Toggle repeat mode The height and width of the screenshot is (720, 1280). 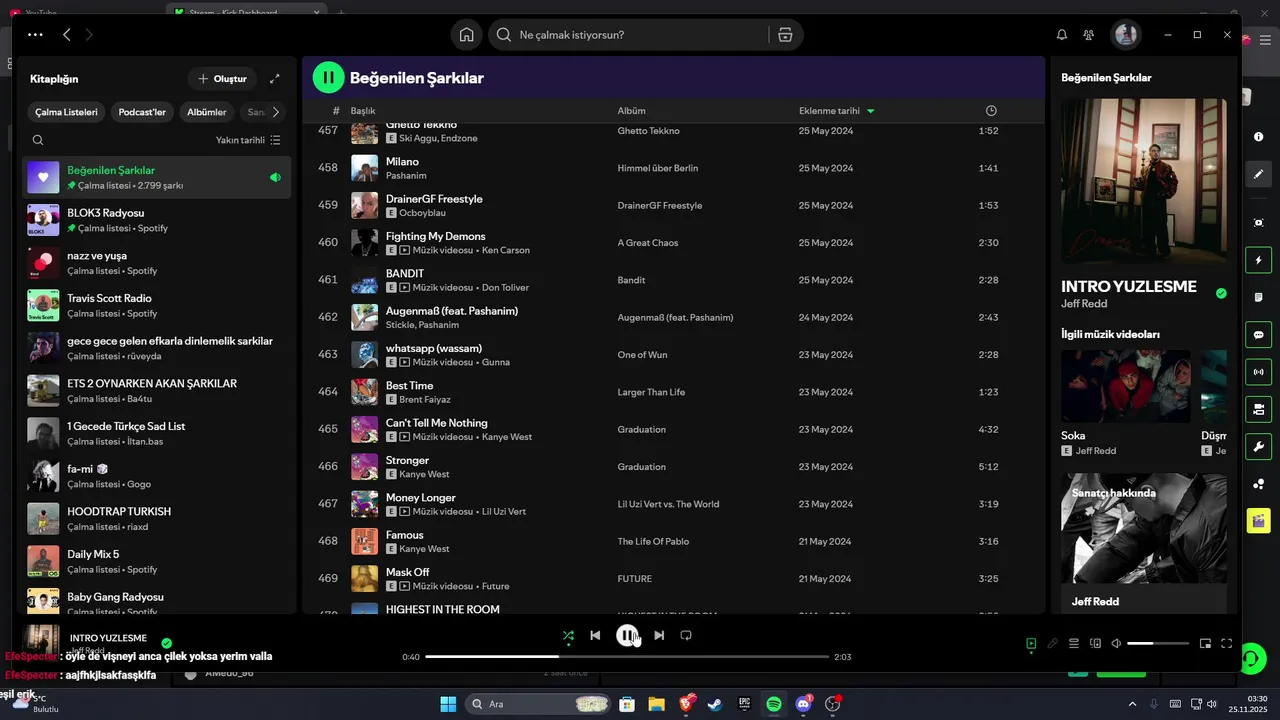pos(686,635)
